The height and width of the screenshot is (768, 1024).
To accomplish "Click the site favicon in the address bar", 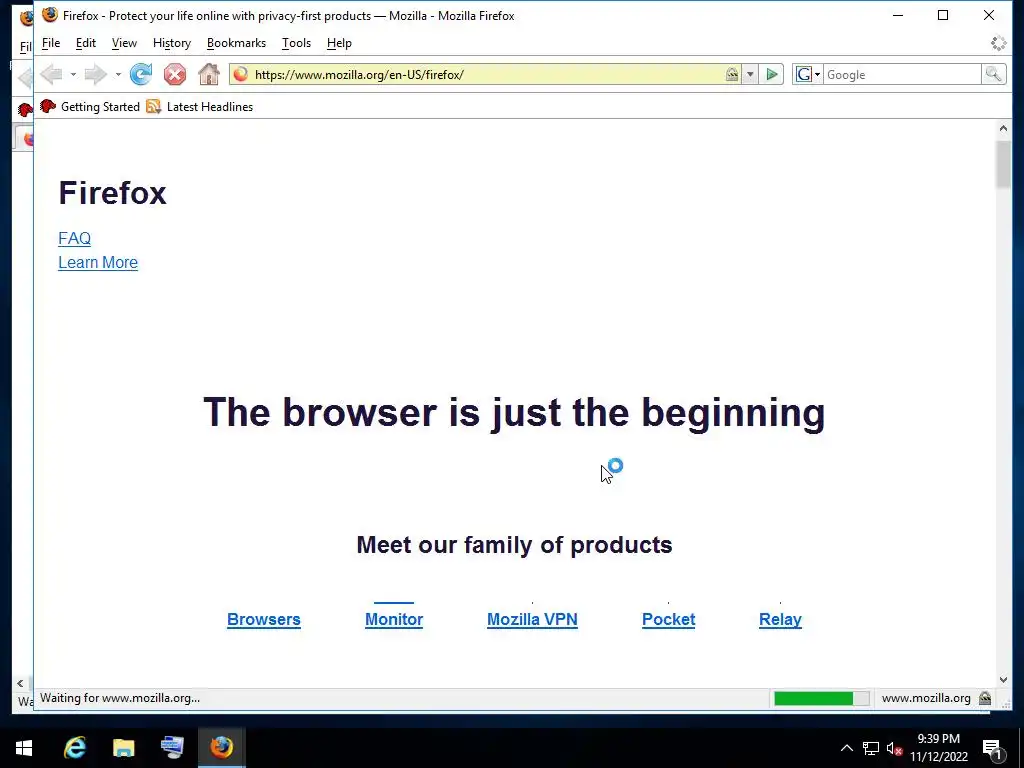I will pyautogui.click(x=240, y=74).
